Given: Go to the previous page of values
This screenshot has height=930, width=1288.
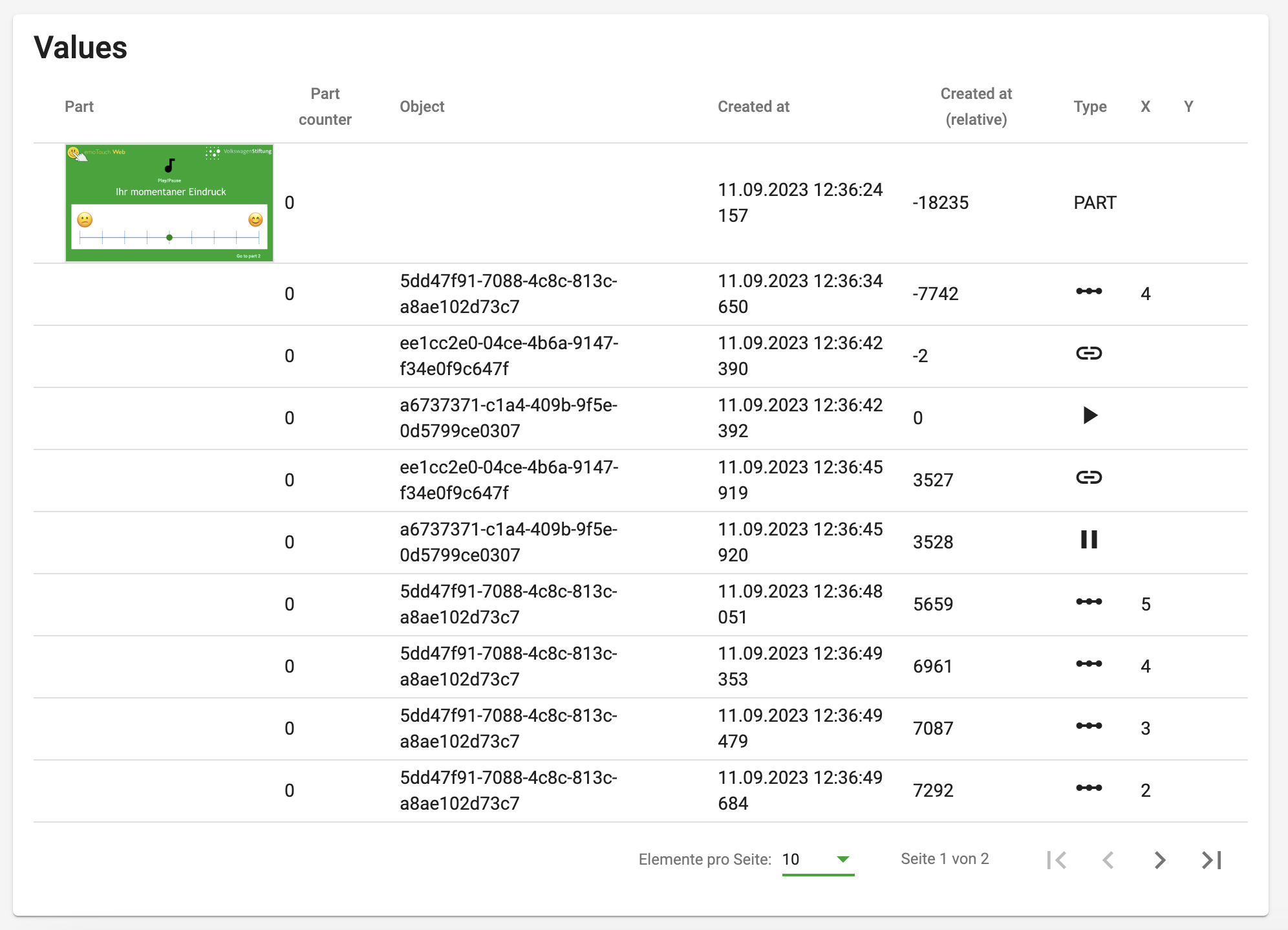Looking at the screenshot, I should (1108, 860).
